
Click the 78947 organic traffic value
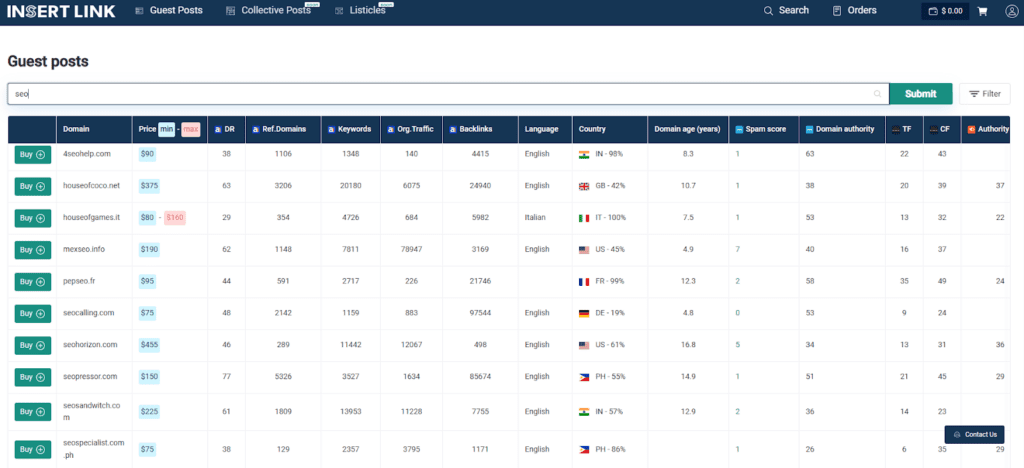pyautogui.click(x=411, y=249)
